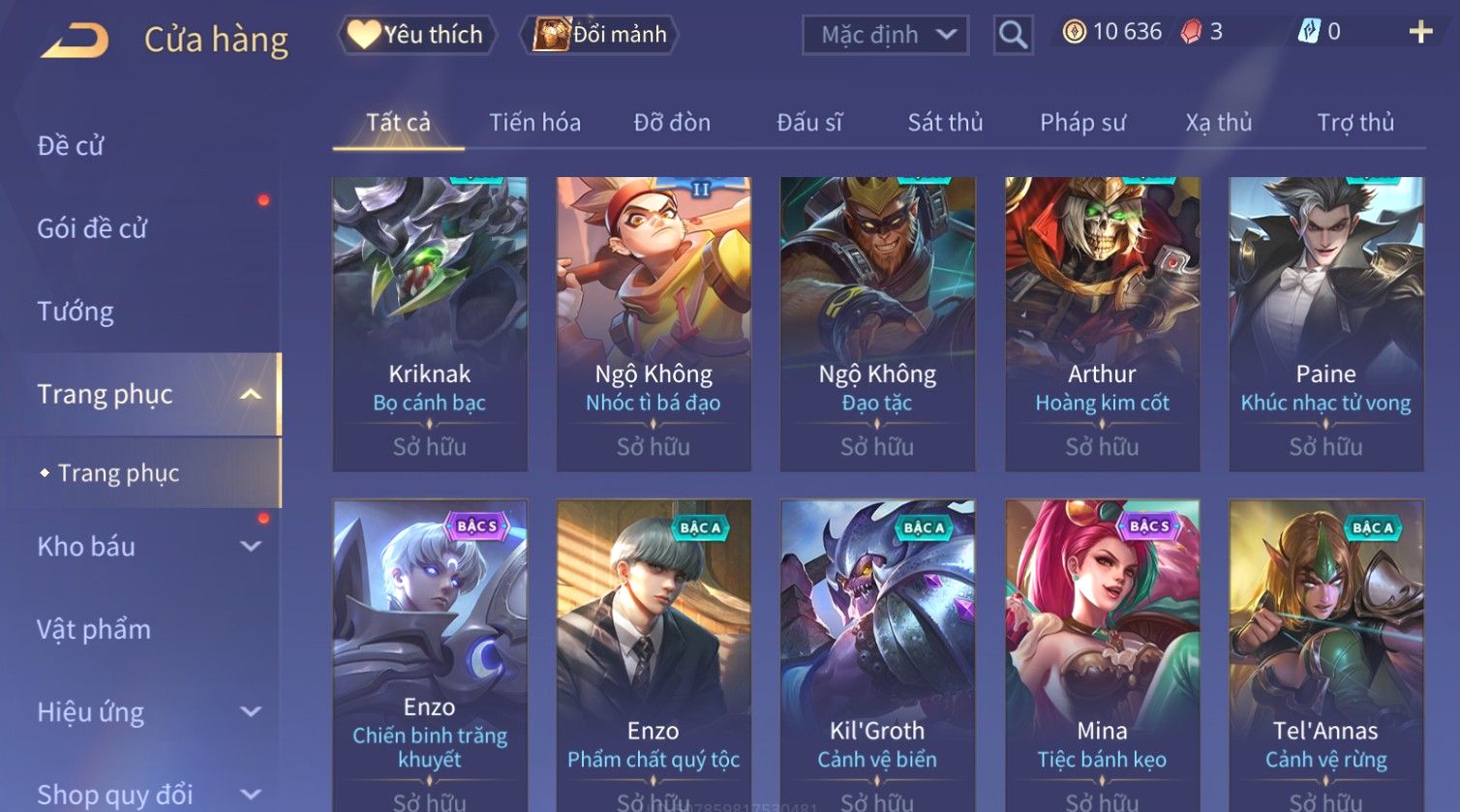Open the Mặc định sort dropdown
The image size is (1460, 812).
click(886, 35)
